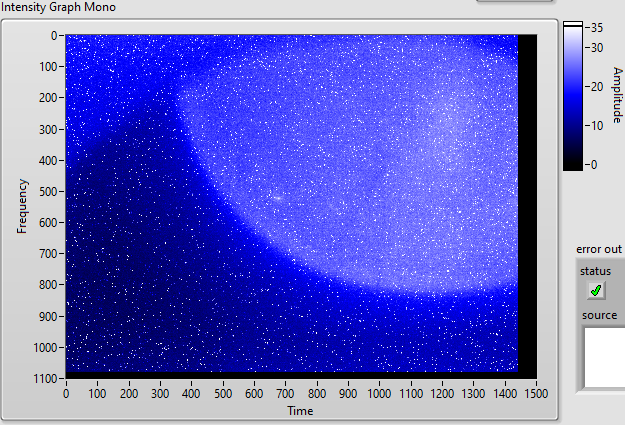Click the 1500 value on Time axis
This screenshot has height=425, width=625.
point(536,394)
